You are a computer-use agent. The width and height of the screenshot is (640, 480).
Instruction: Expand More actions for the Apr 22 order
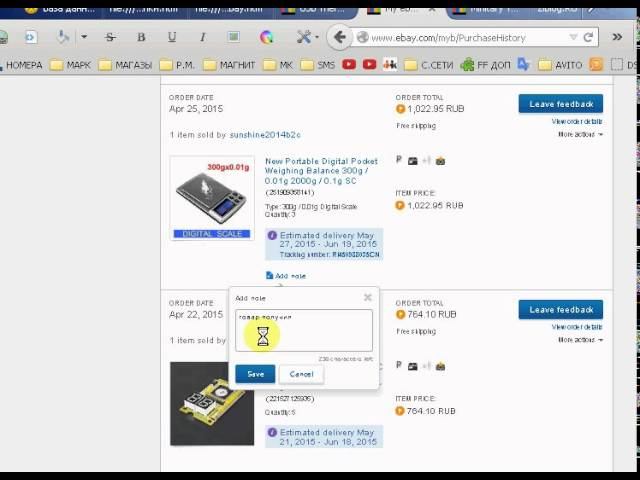[x=580, y=340]
